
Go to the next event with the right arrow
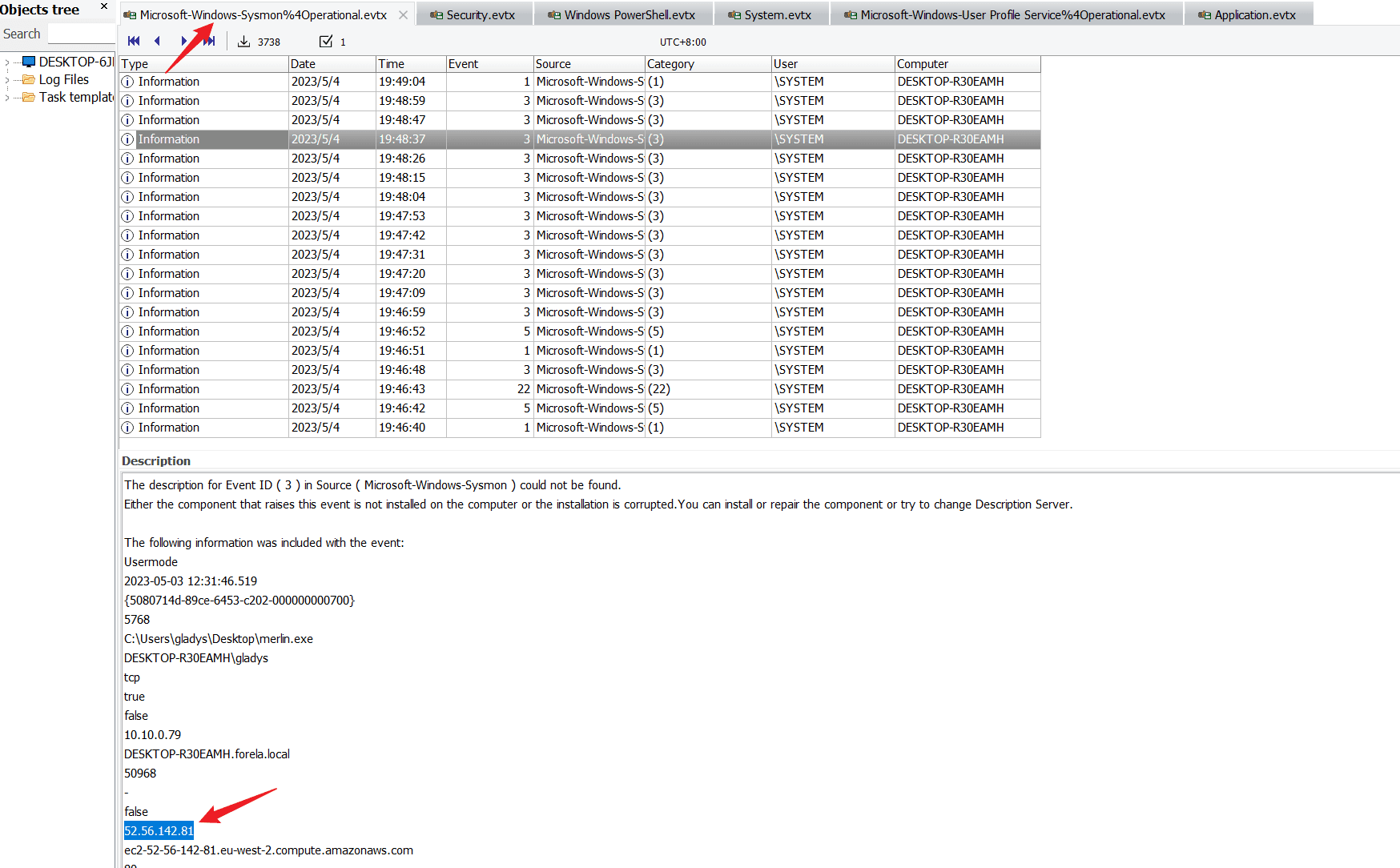point(183,41)
